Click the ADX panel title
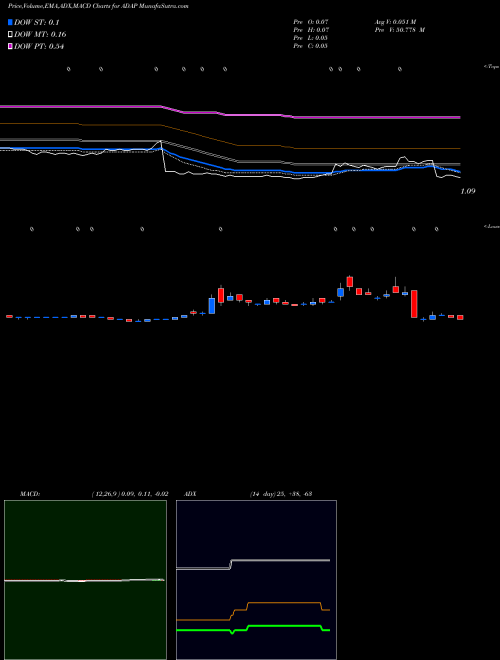 [191, 494]
